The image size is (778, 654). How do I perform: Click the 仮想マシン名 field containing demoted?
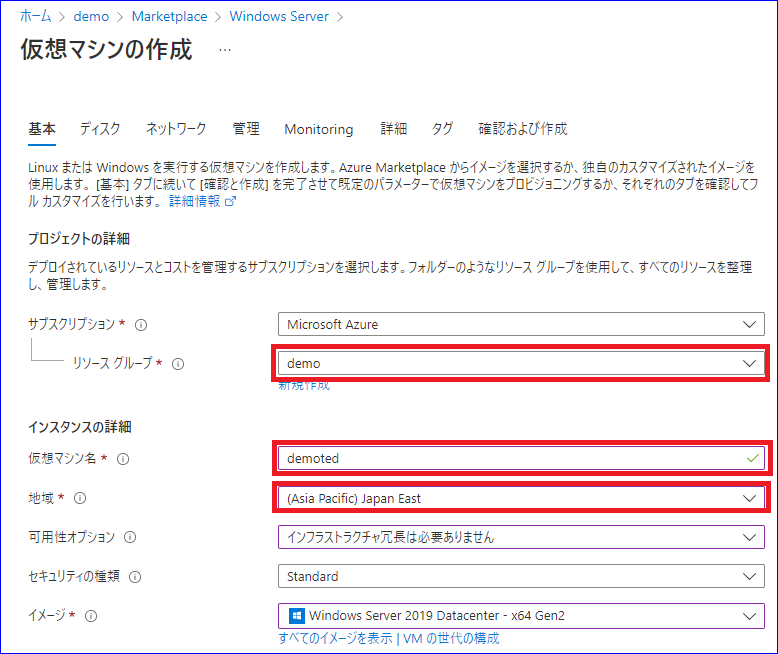click(521, 458)
